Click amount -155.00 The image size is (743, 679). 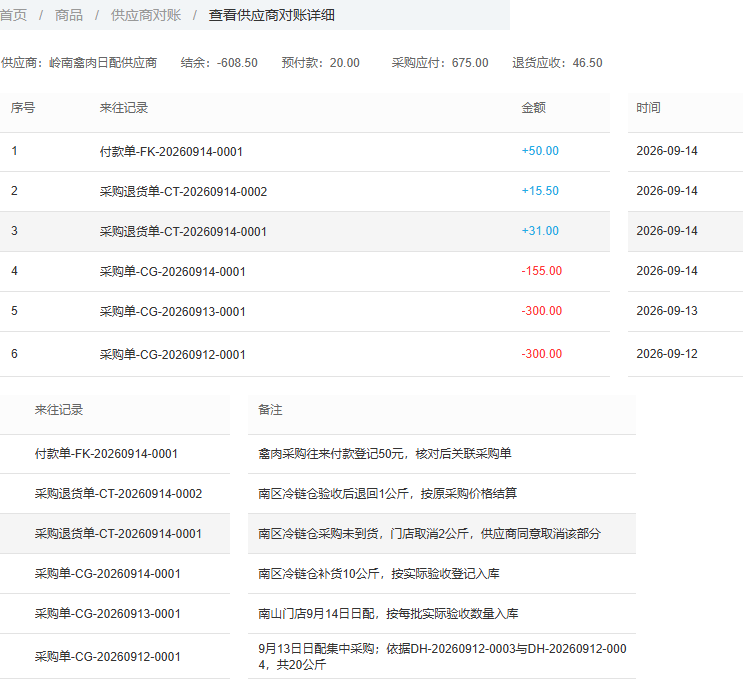(542, 271)
